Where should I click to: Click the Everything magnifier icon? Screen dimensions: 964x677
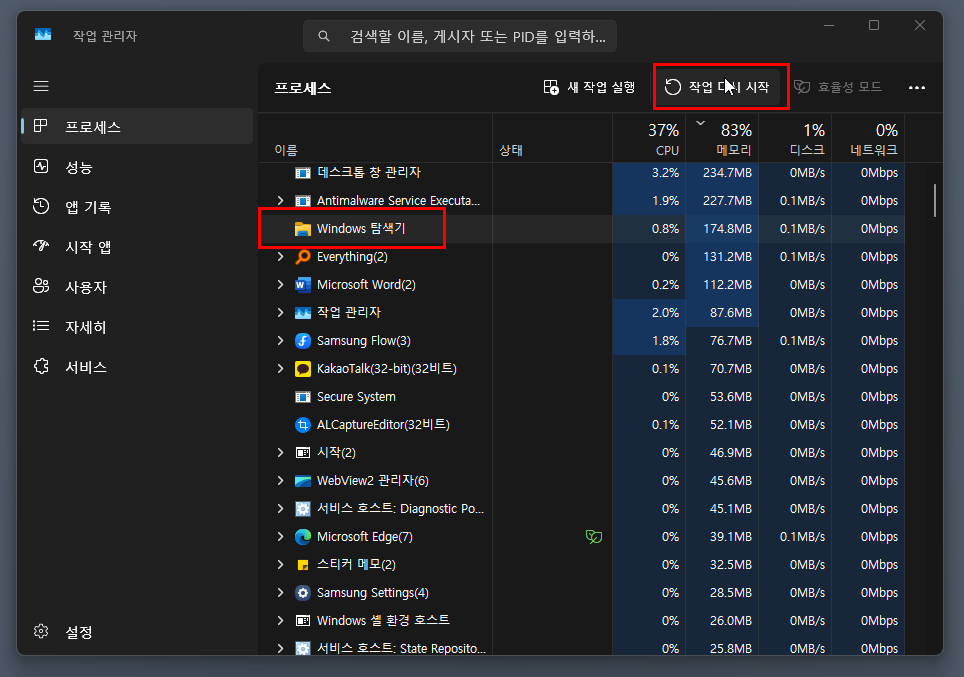tap(302, 257)
